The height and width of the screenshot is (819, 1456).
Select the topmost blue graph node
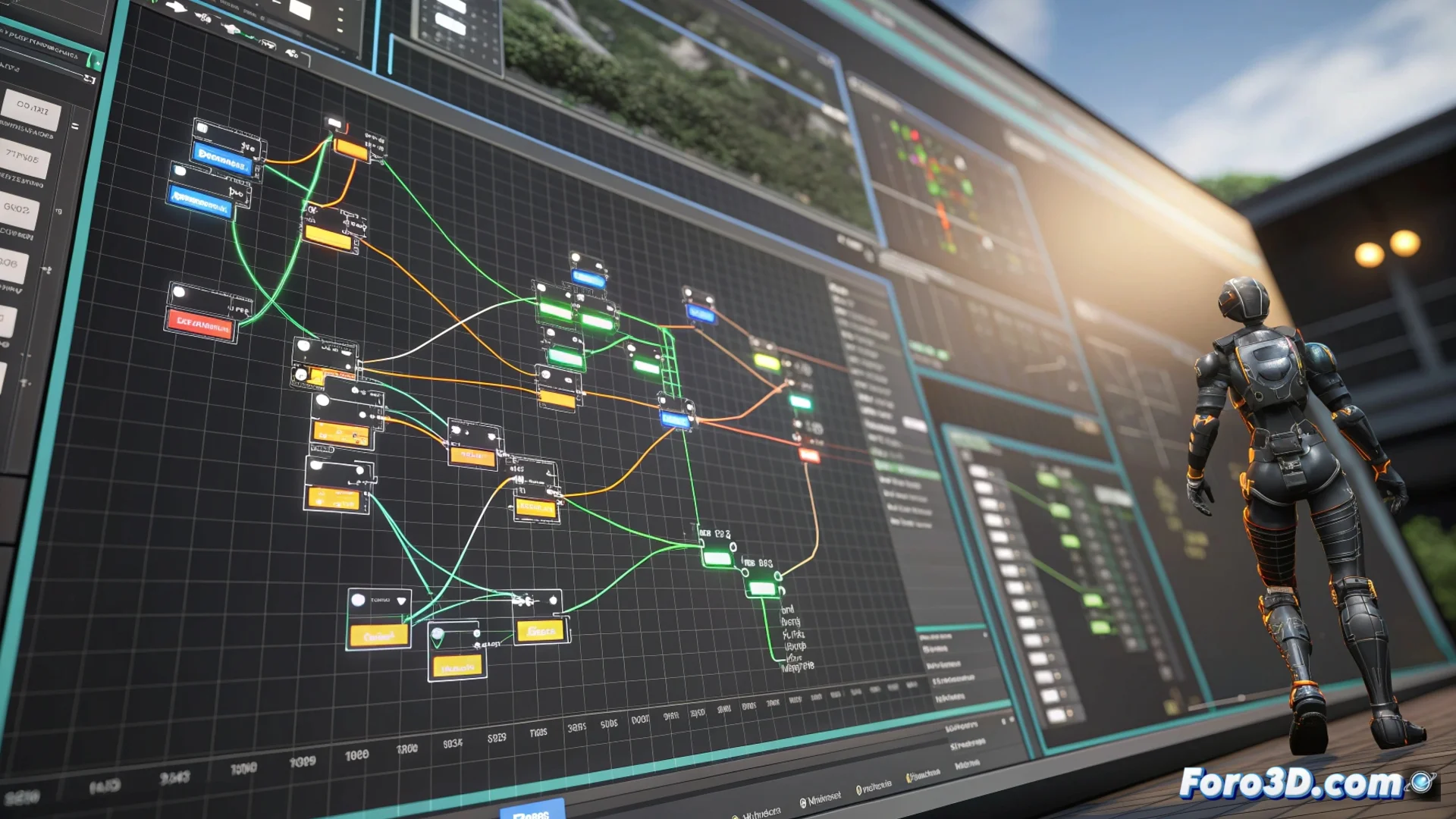click(222, 159)
